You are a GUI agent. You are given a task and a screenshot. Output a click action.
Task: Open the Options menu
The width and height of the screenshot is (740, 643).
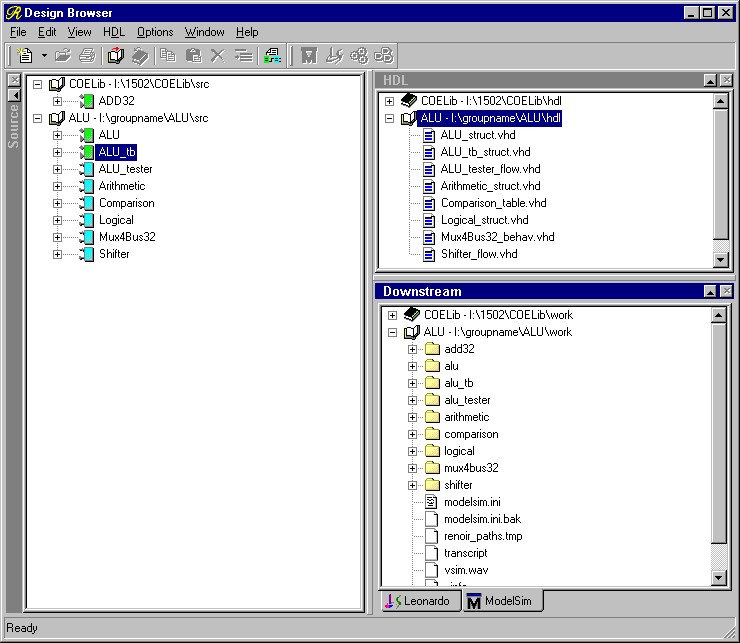tap(155, 32)
